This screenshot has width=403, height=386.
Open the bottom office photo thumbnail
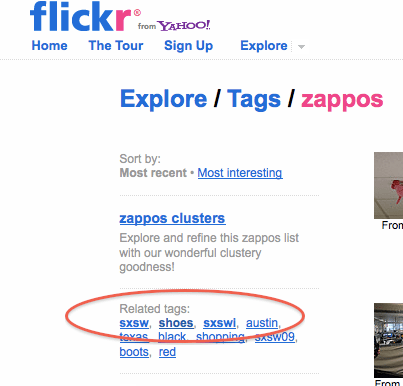click(388, 340)
